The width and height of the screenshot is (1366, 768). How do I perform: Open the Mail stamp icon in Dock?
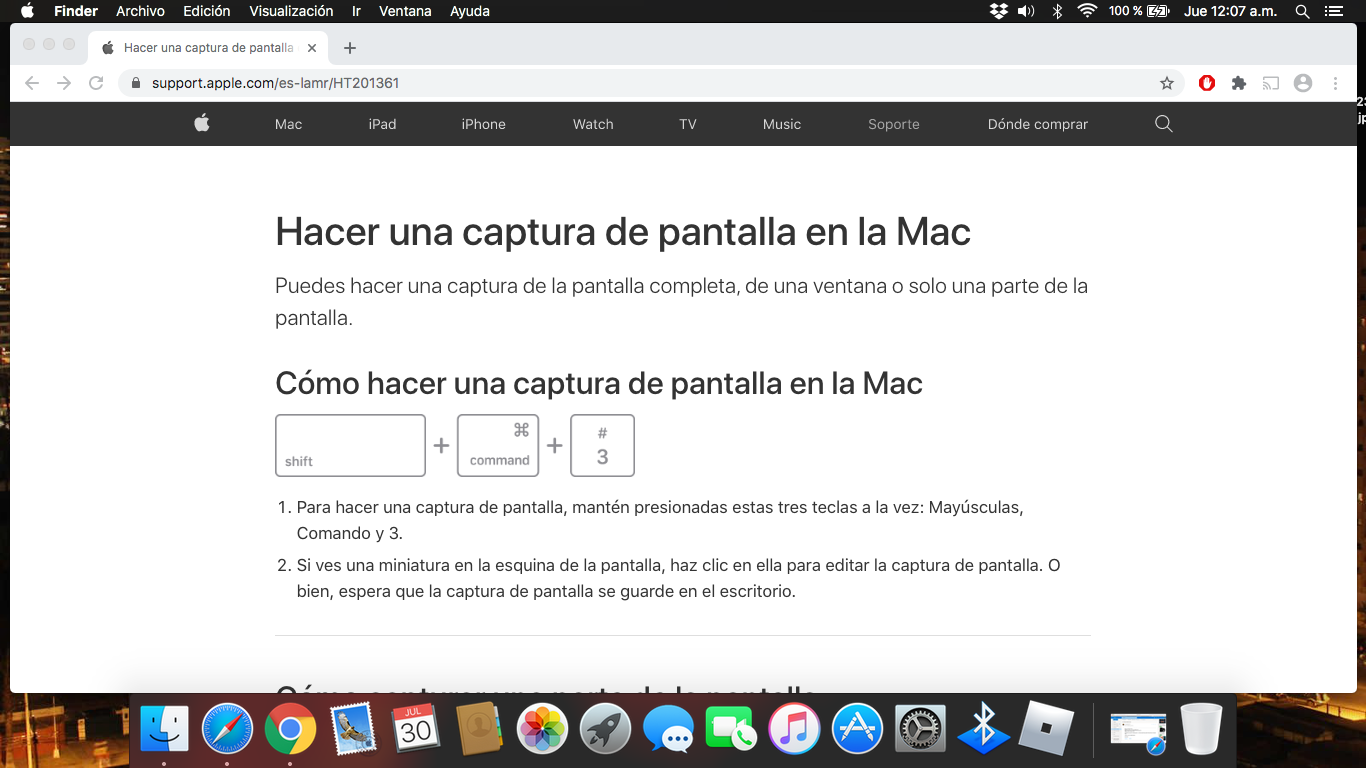tap(353, 729)
